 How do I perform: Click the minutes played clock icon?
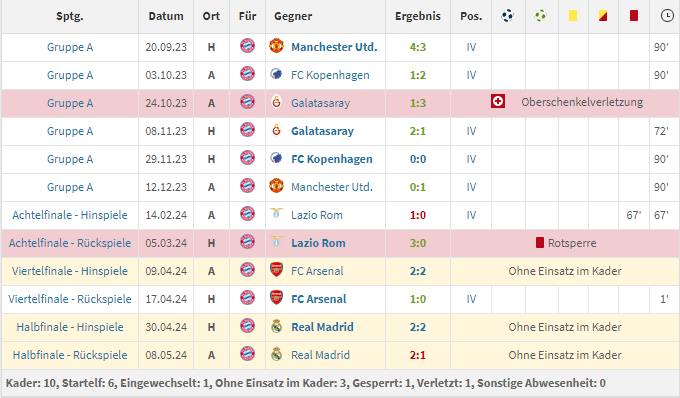pyautogui.click(x=667, y=16)
